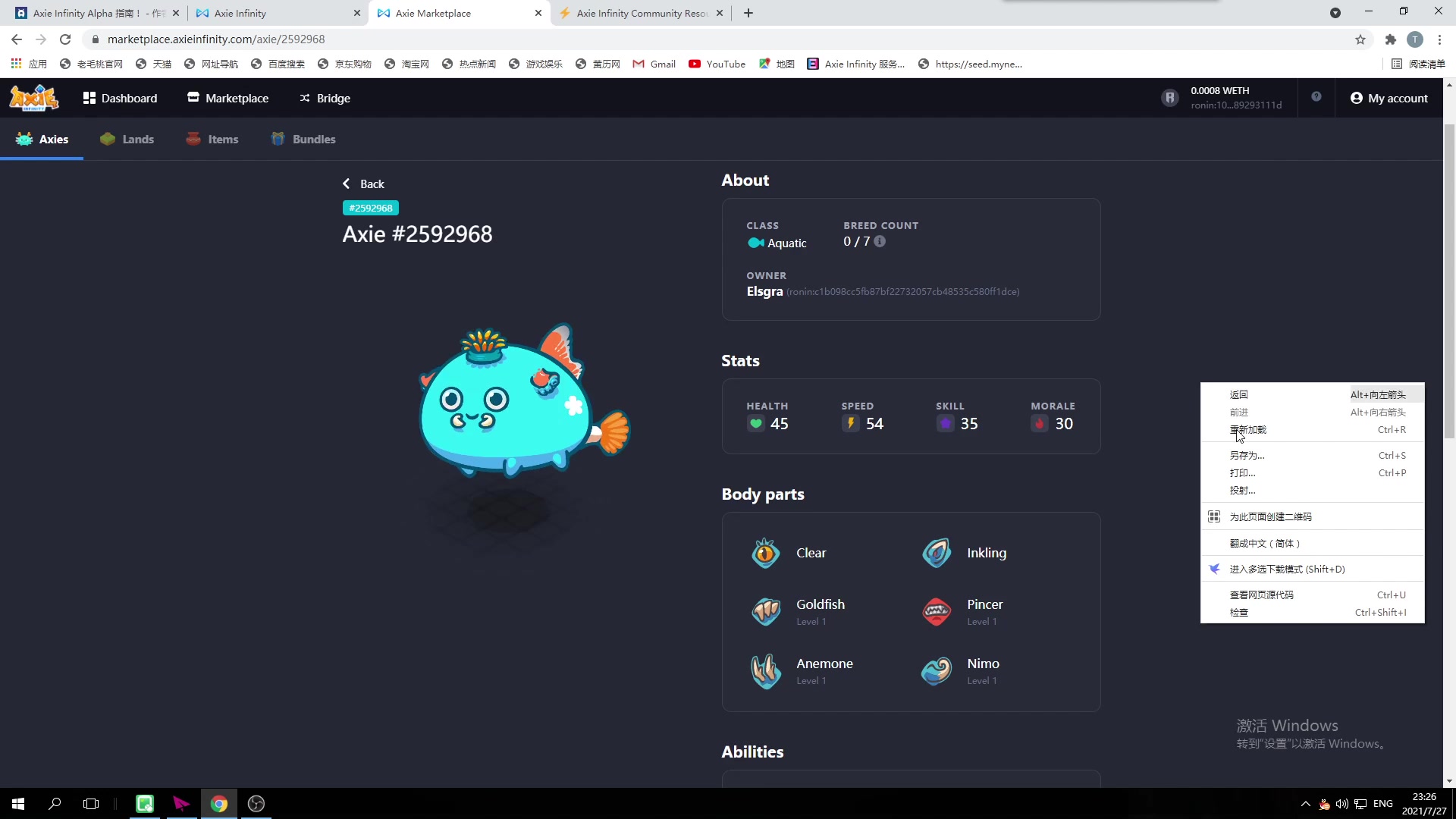Click the Aquatic class icon
1456x819 pixels.
[756, 243]
